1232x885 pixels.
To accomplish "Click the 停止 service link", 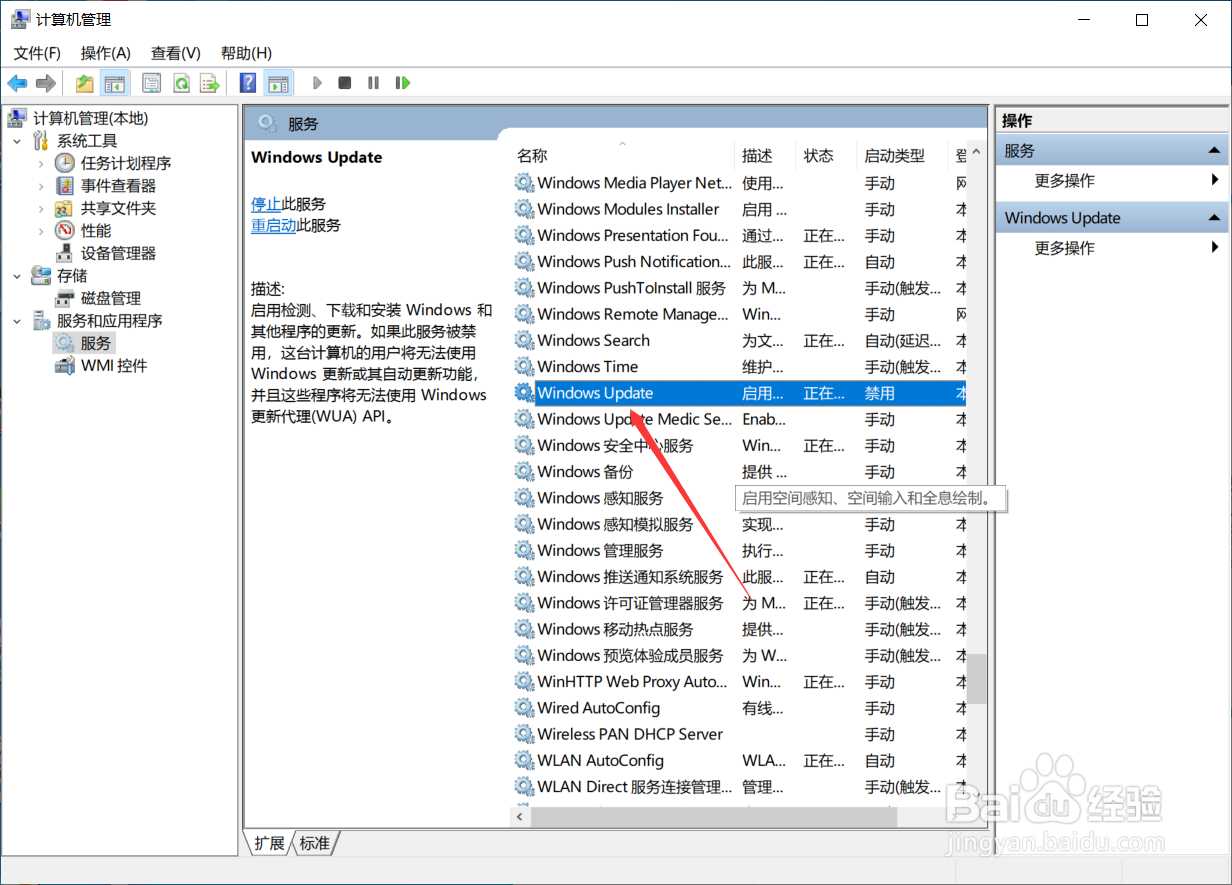I will (266, 203).
